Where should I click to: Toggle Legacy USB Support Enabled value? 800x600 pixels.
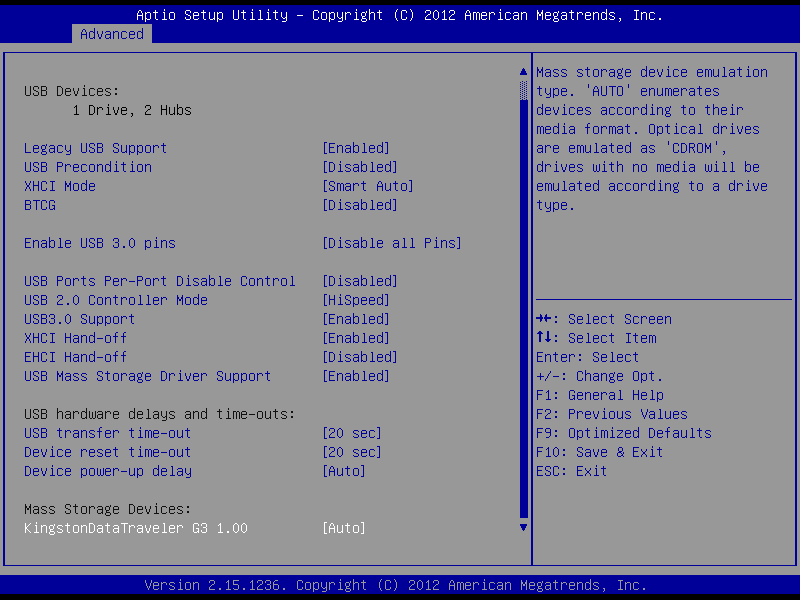355,148
